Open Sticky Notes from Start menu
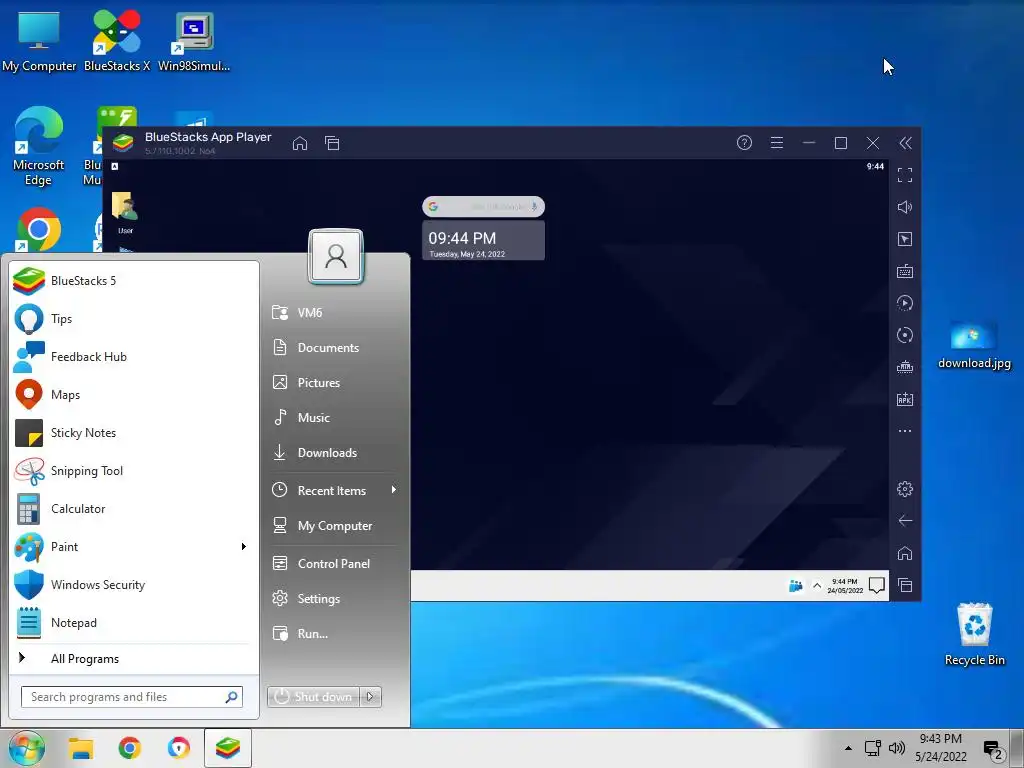 pyautogui.click(x=134, y=432)
